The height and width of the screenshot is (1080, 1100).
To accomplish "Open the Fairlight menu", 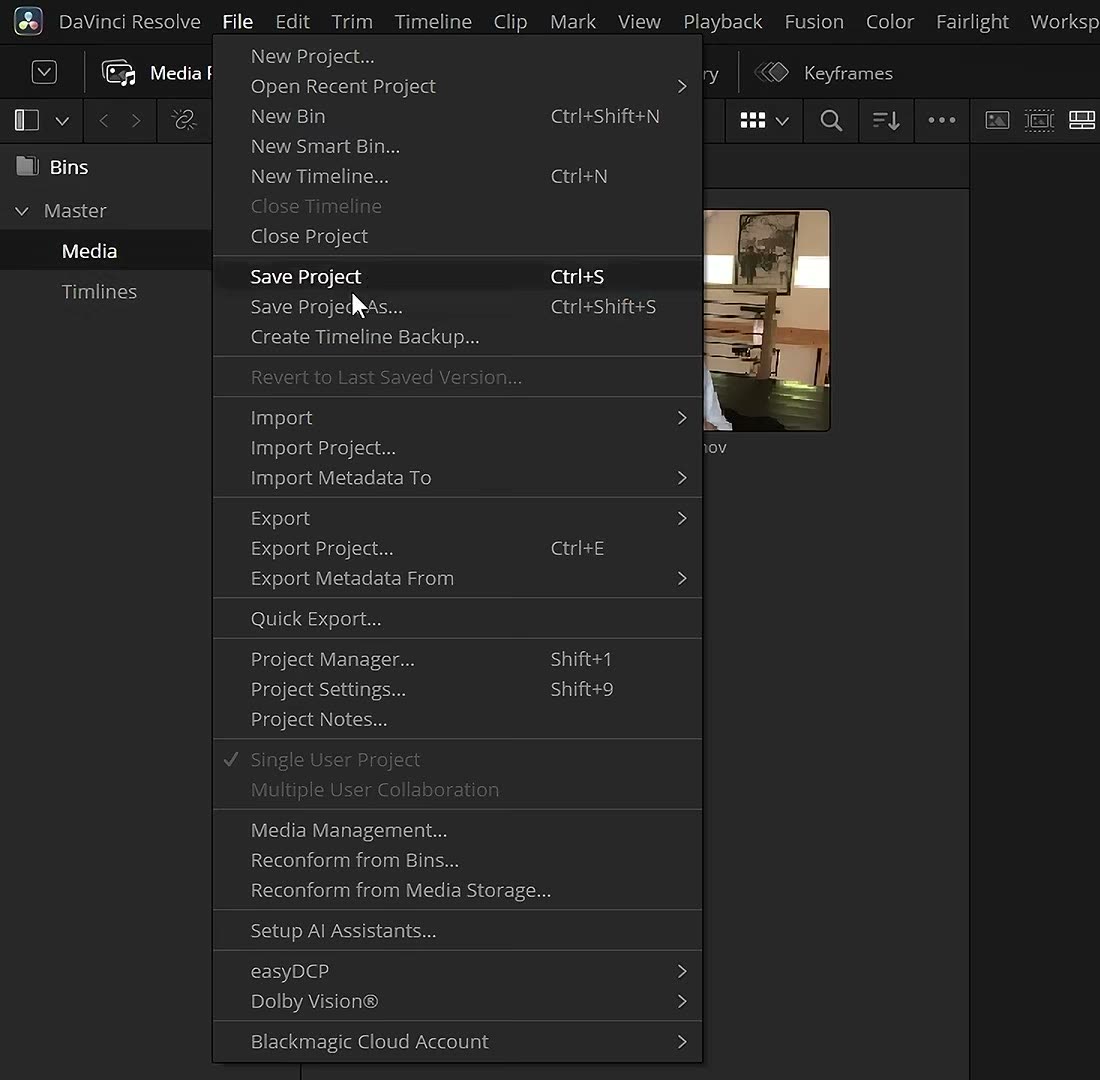I will click(x=972, y=22).
